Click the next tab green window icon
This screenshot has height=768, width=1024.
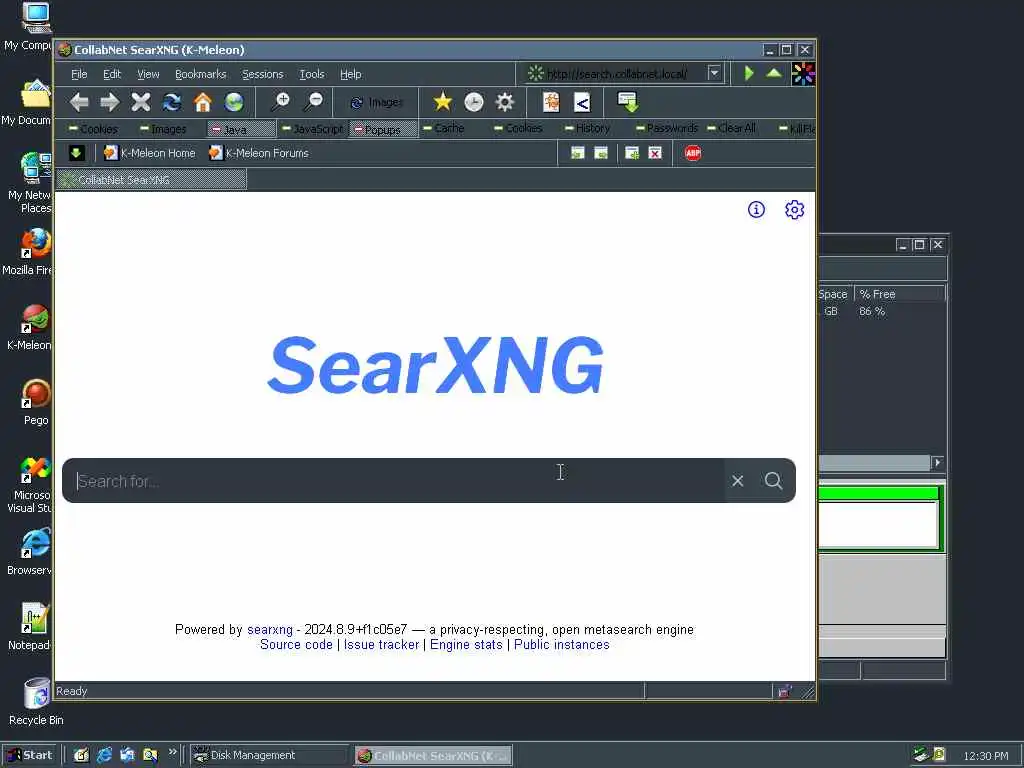tap(601, 153)
